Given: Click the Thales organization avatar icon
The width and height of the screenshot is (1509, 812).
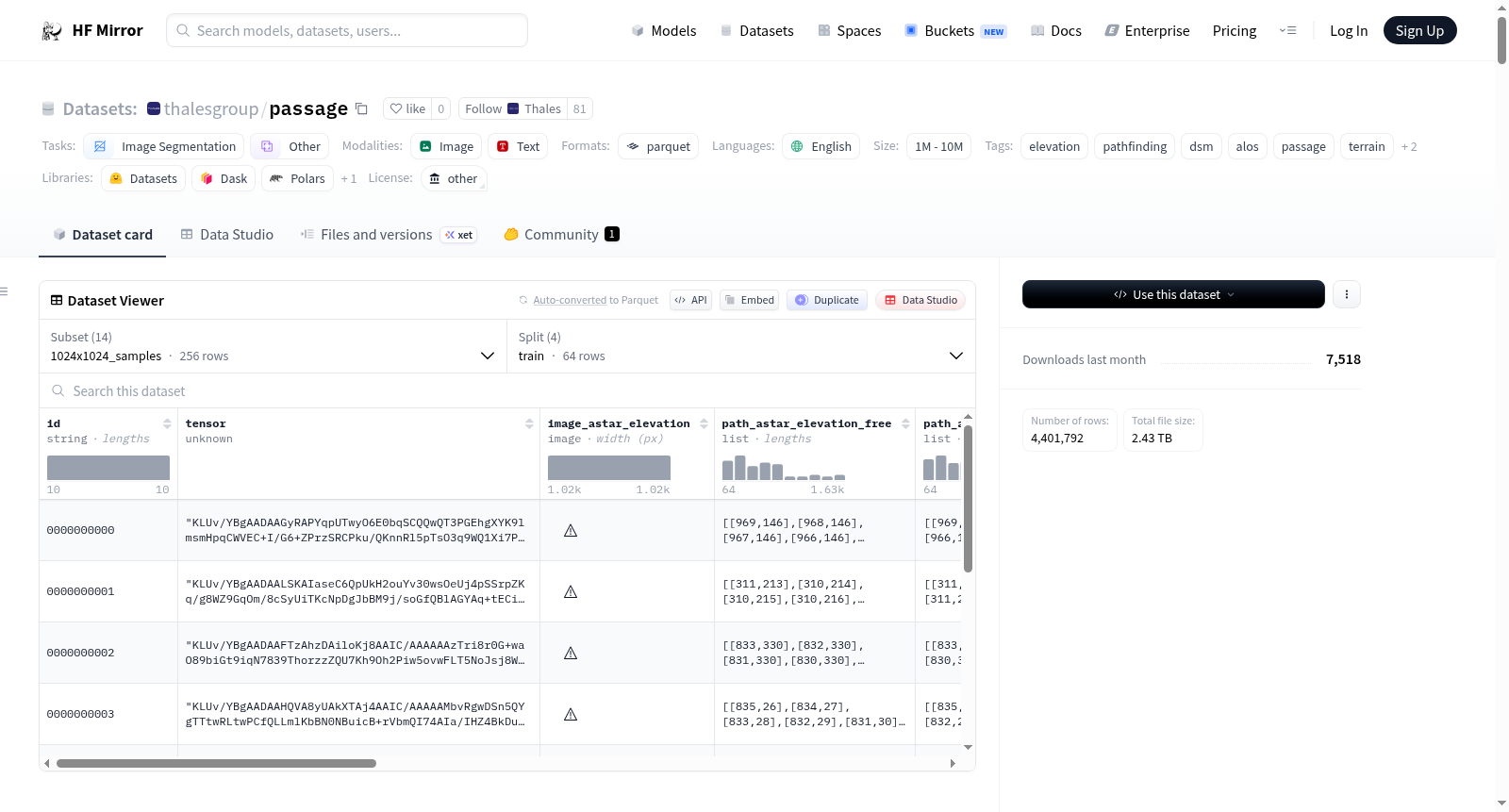Looking at the screenshot, I should [x=513, y=108].
